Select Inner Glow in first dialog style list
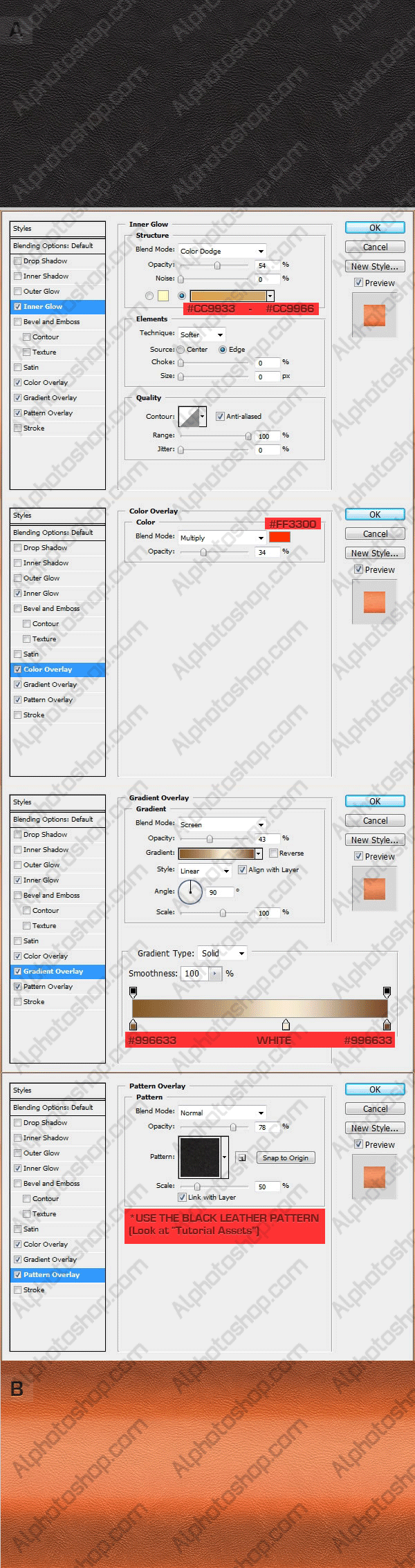Screen dimensions: 415x1568 tap(57, 307)
